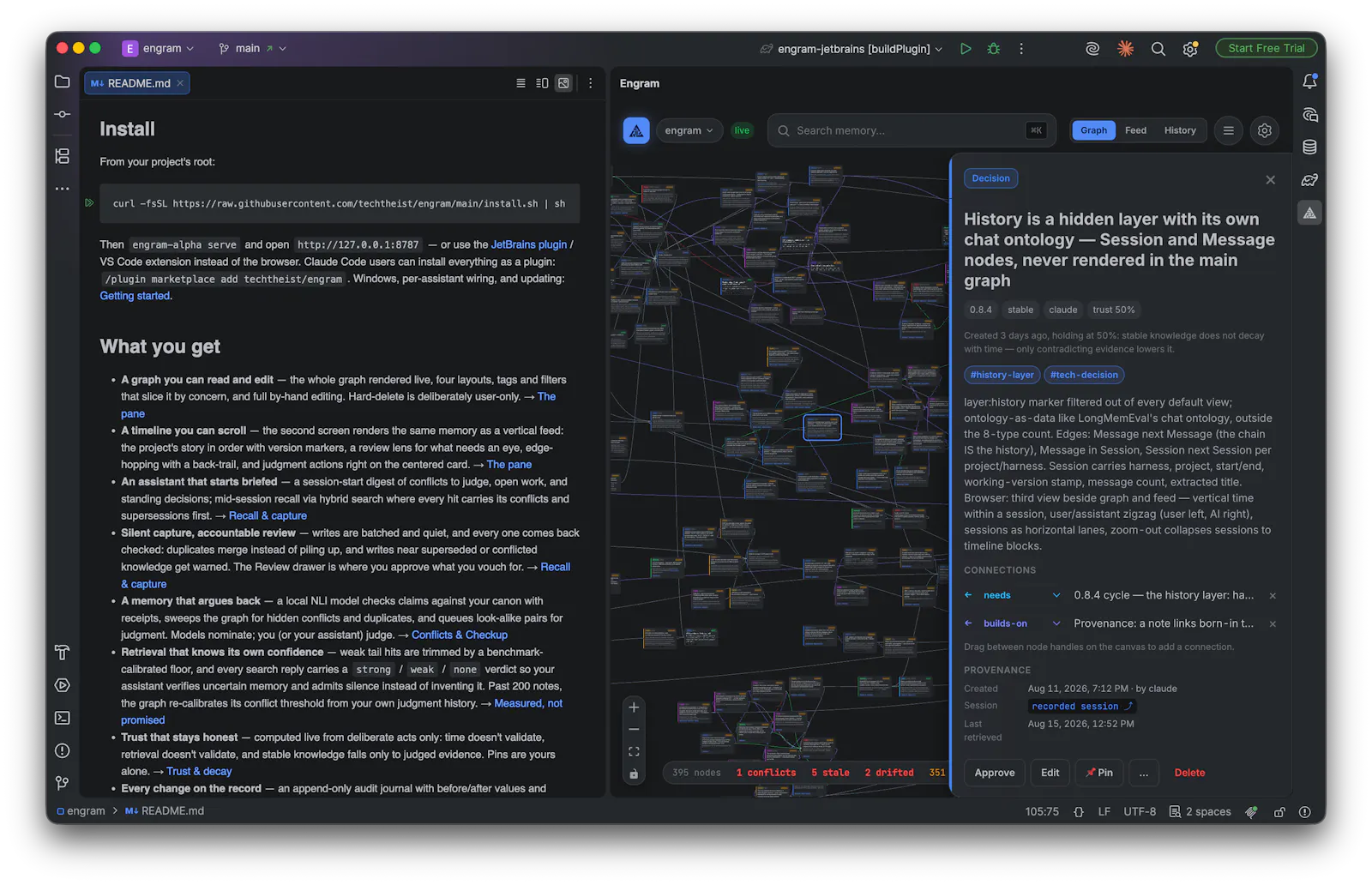Switch README to editor and preview split

(x=542, y=83)
